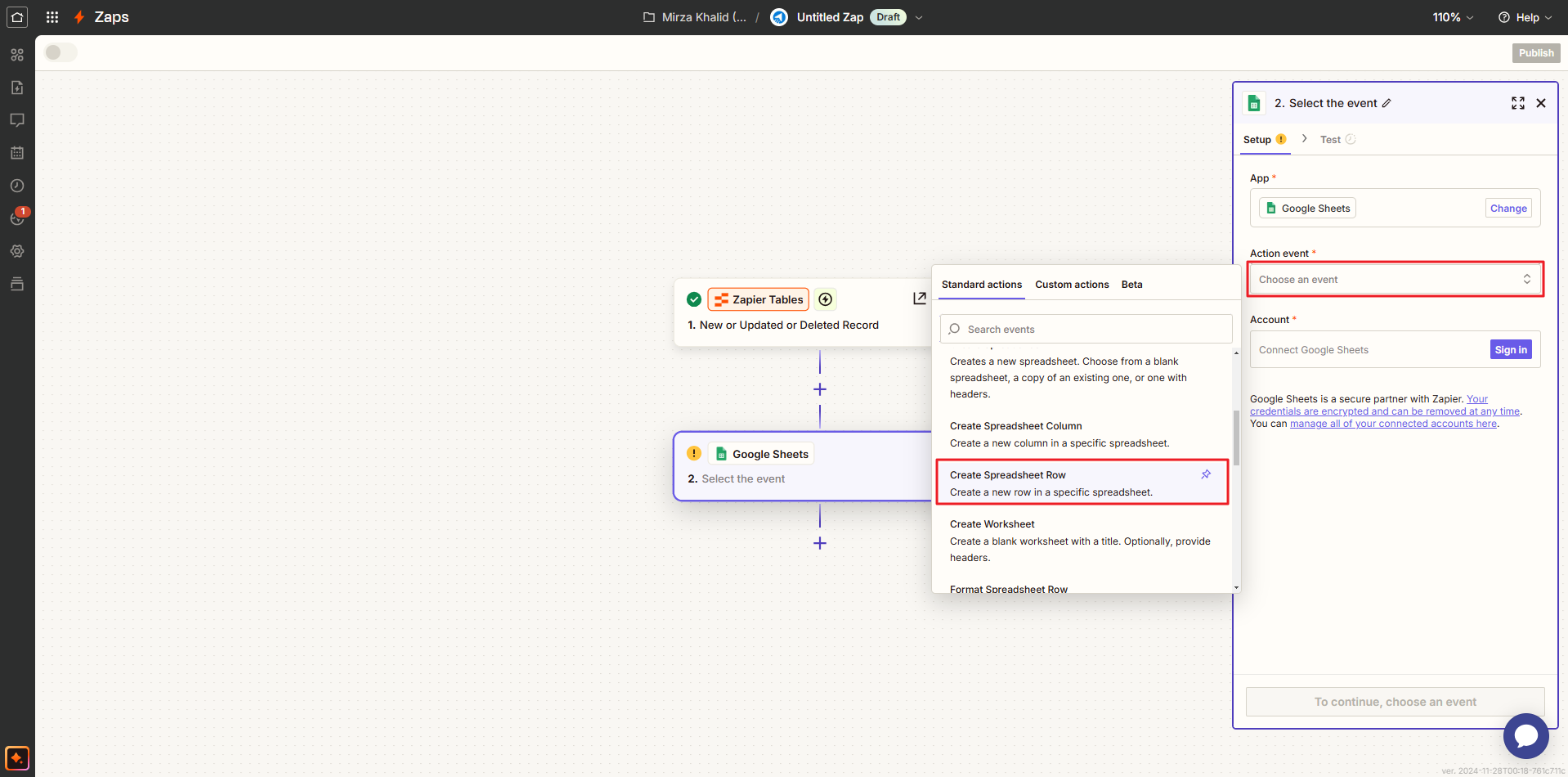The width and height of the screenshot is (1568, 777).
Task: Click the Change app button
Action: click(x=1508, y=209)
